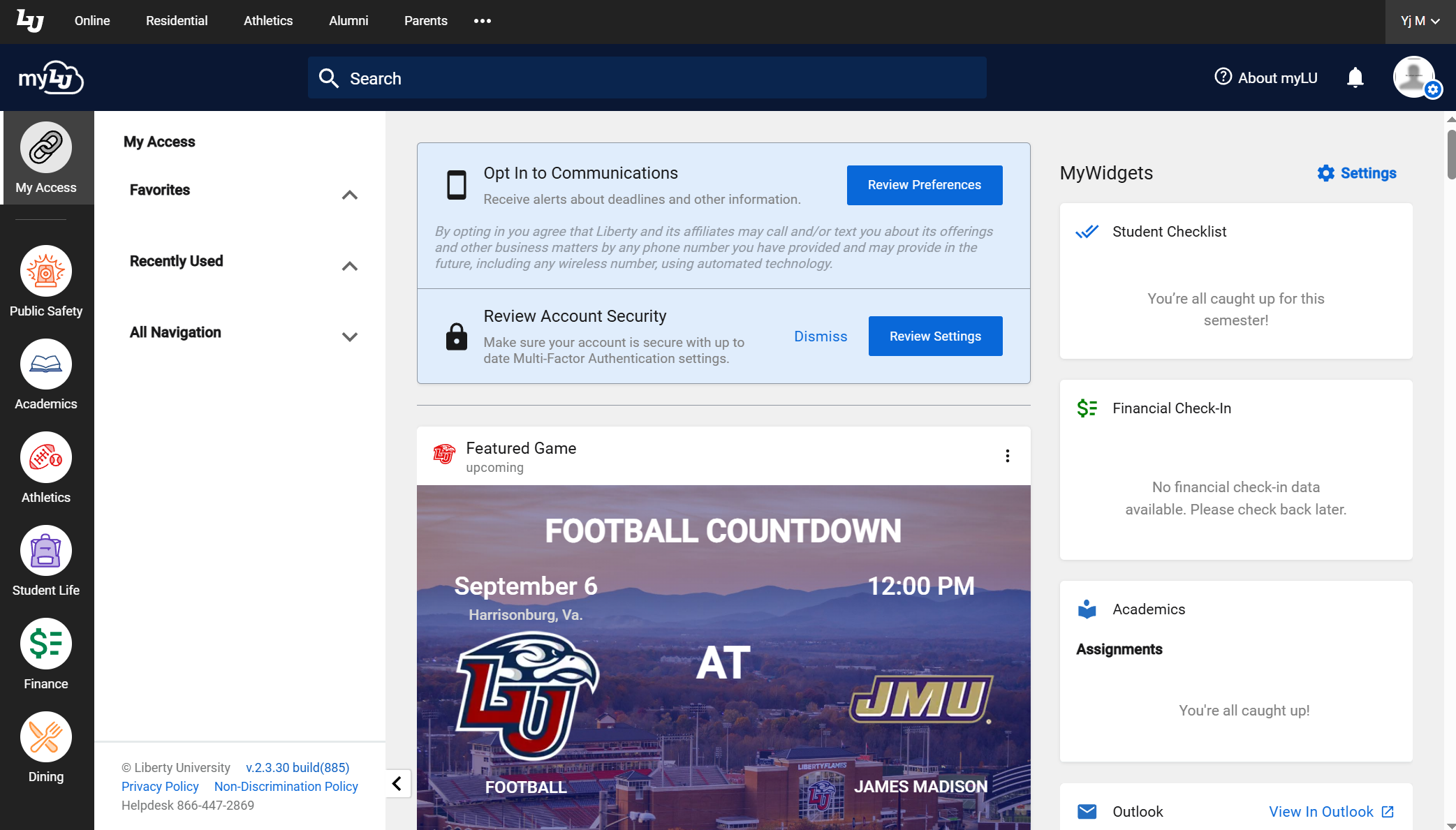This screenshot has width=1456, height=830.
Task: Collapse the side panel with left chevron
Action: click(x=397, y=783)
